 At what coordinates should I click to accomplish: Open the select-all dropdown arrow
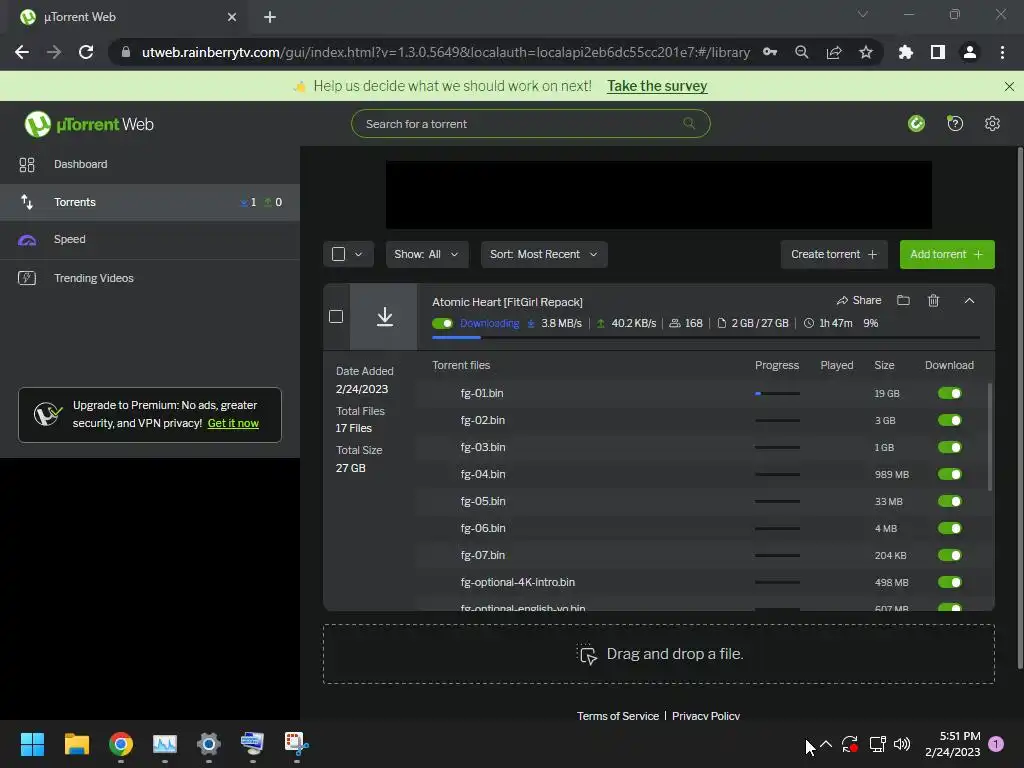coord(359,254)
